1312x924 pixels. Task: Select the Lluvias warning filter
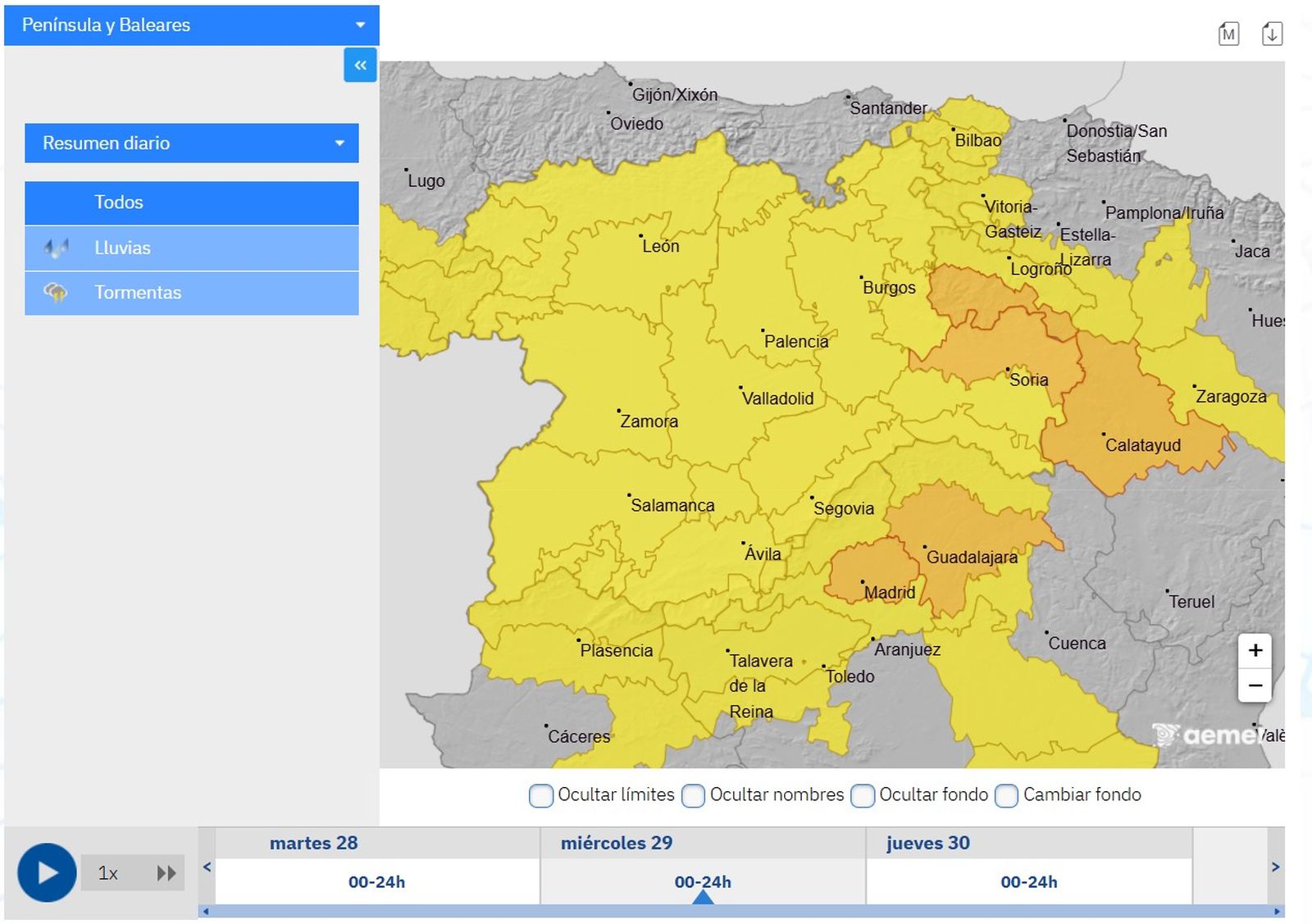(x=191, y=248)
